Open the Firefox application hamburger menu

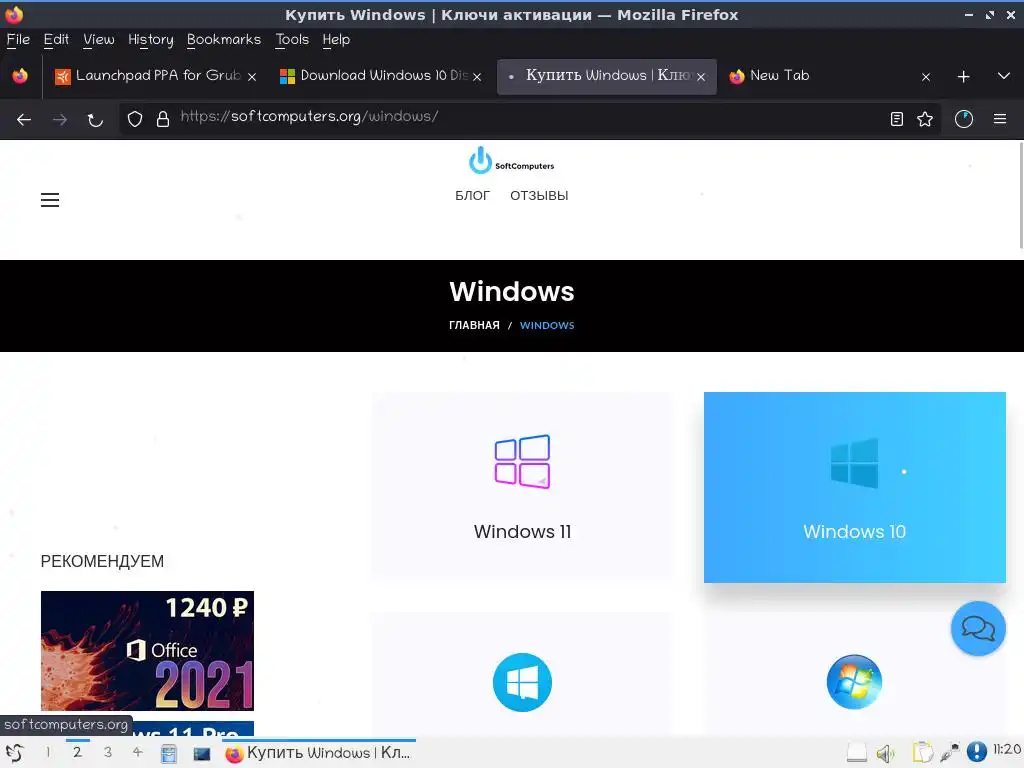(x=1000, y=119)
